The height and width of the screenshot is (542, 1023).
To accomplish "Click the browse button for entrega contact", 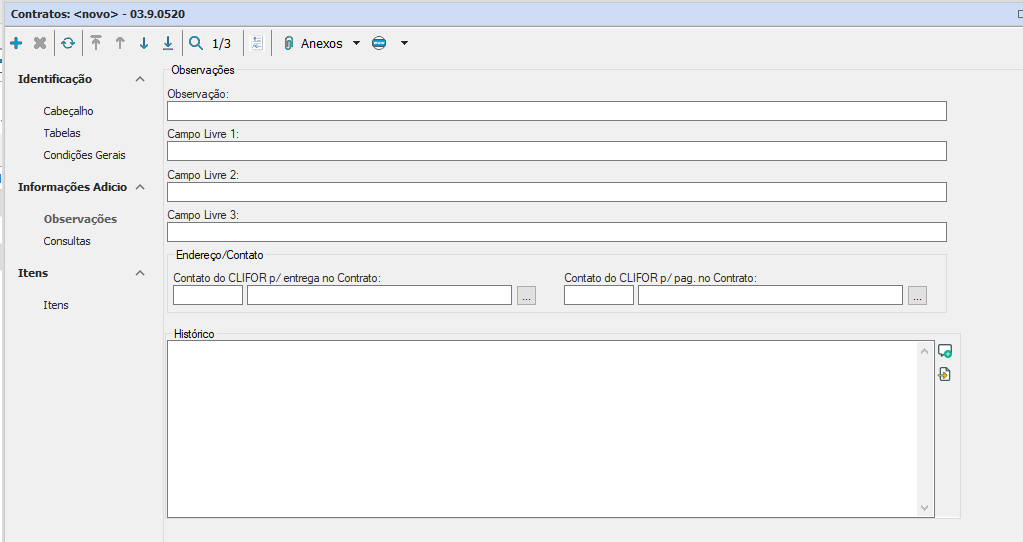I will coord(527,295).
